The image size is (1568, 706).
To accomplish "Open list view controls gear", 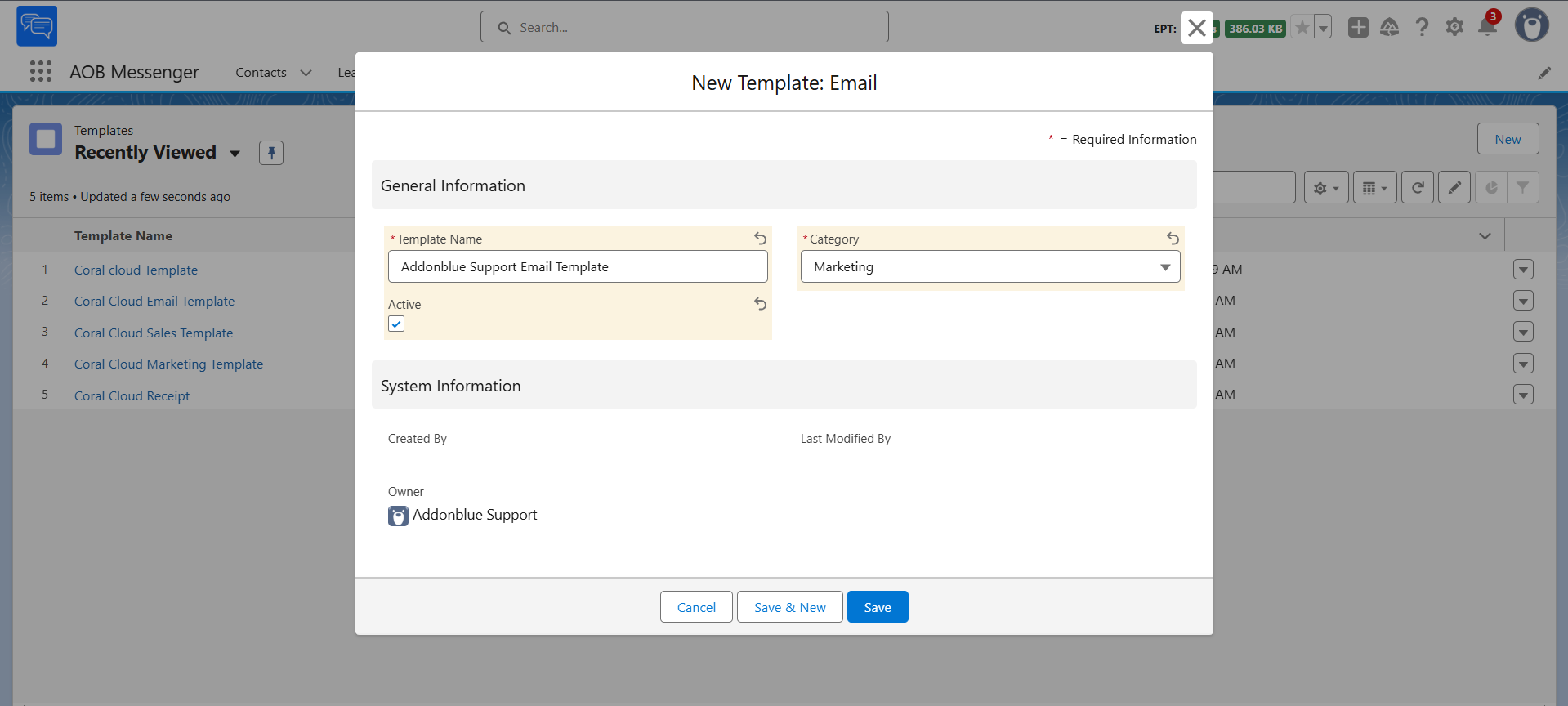I will point(1326,187).
